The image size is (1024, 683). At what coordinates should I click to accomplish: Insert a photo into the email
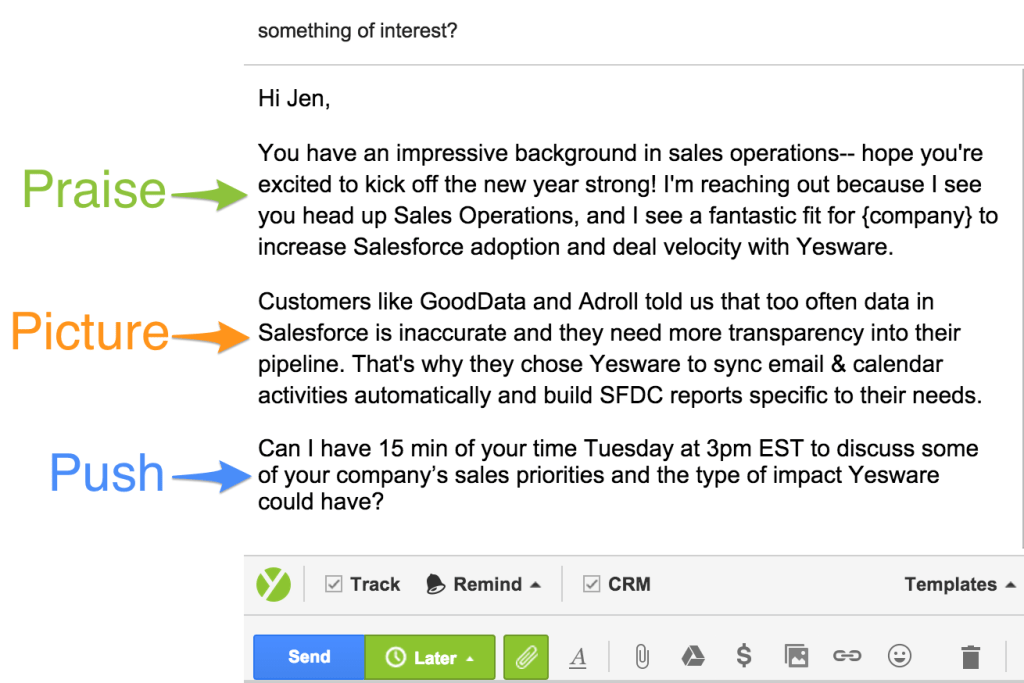(796, 657)
